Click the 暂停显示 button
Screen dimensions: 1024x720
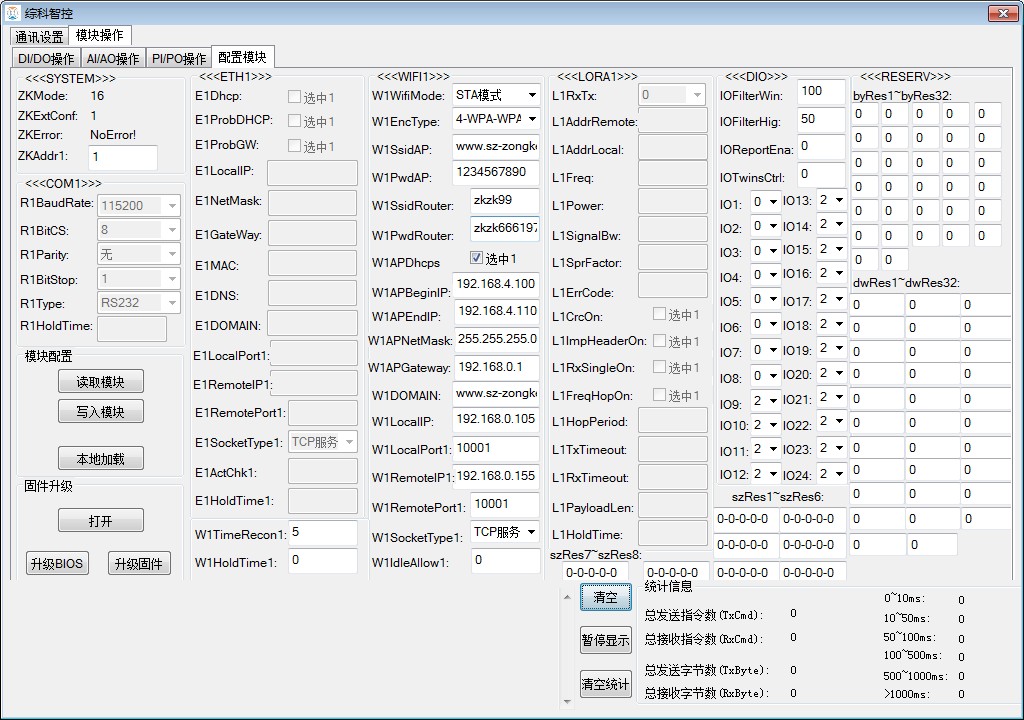coord(605,641)
